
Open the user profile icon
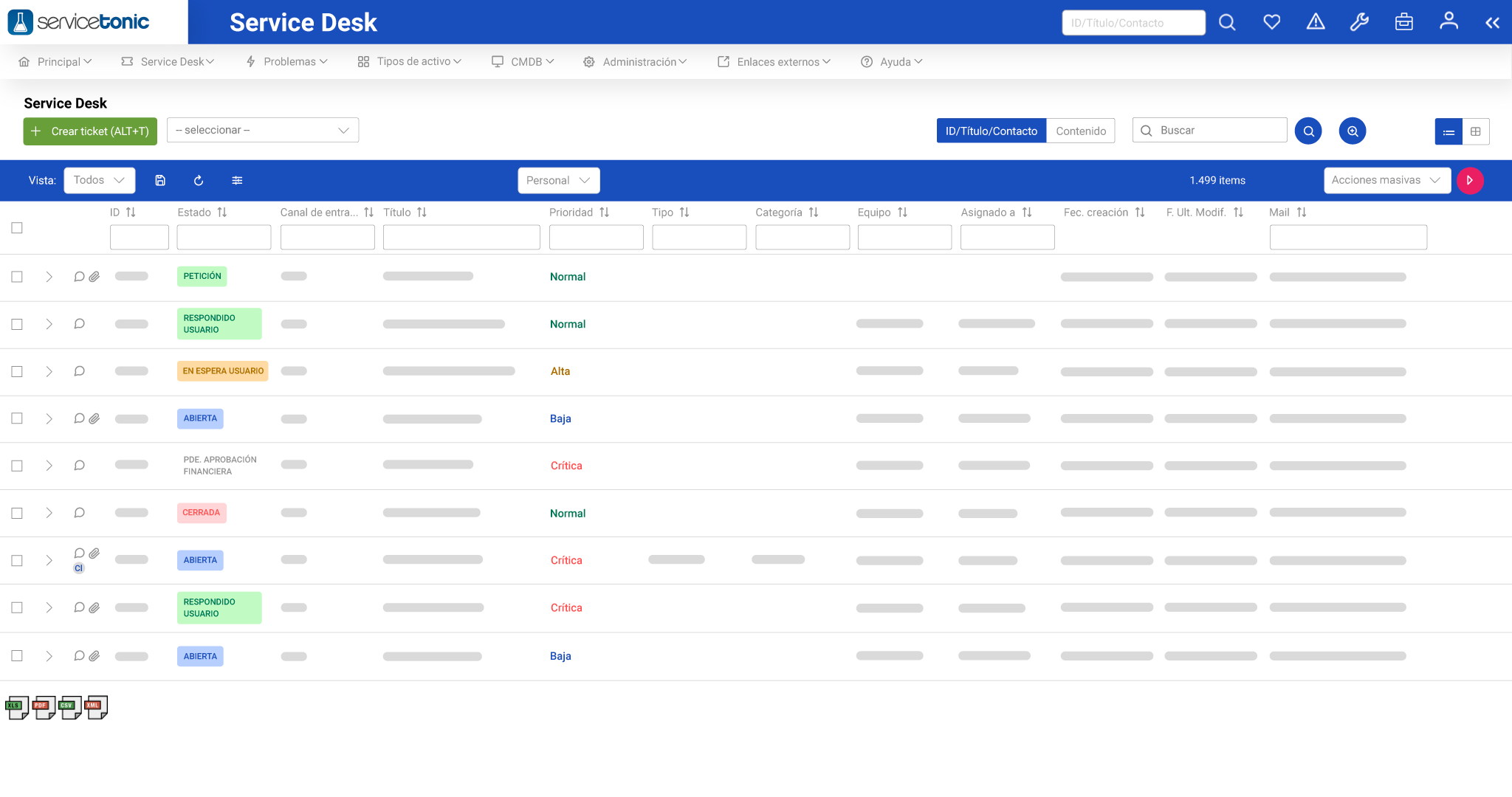(1449, 21)
